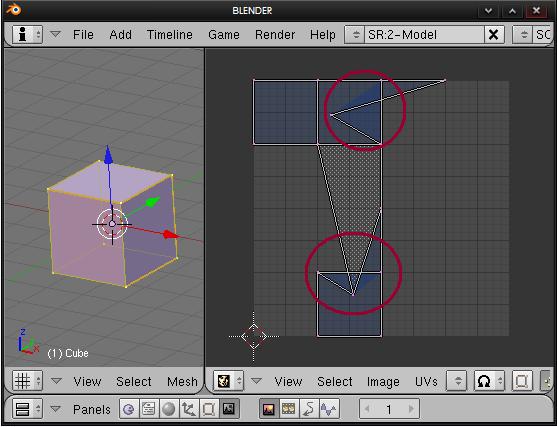Switch to the Object context icon

[x=188, y=409]
